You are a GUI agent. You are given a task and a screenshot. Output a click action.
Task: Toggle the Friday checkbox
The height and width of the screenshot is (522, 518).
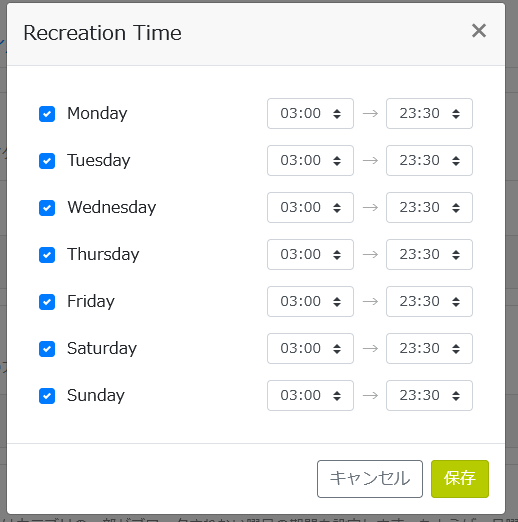point(47,302)
